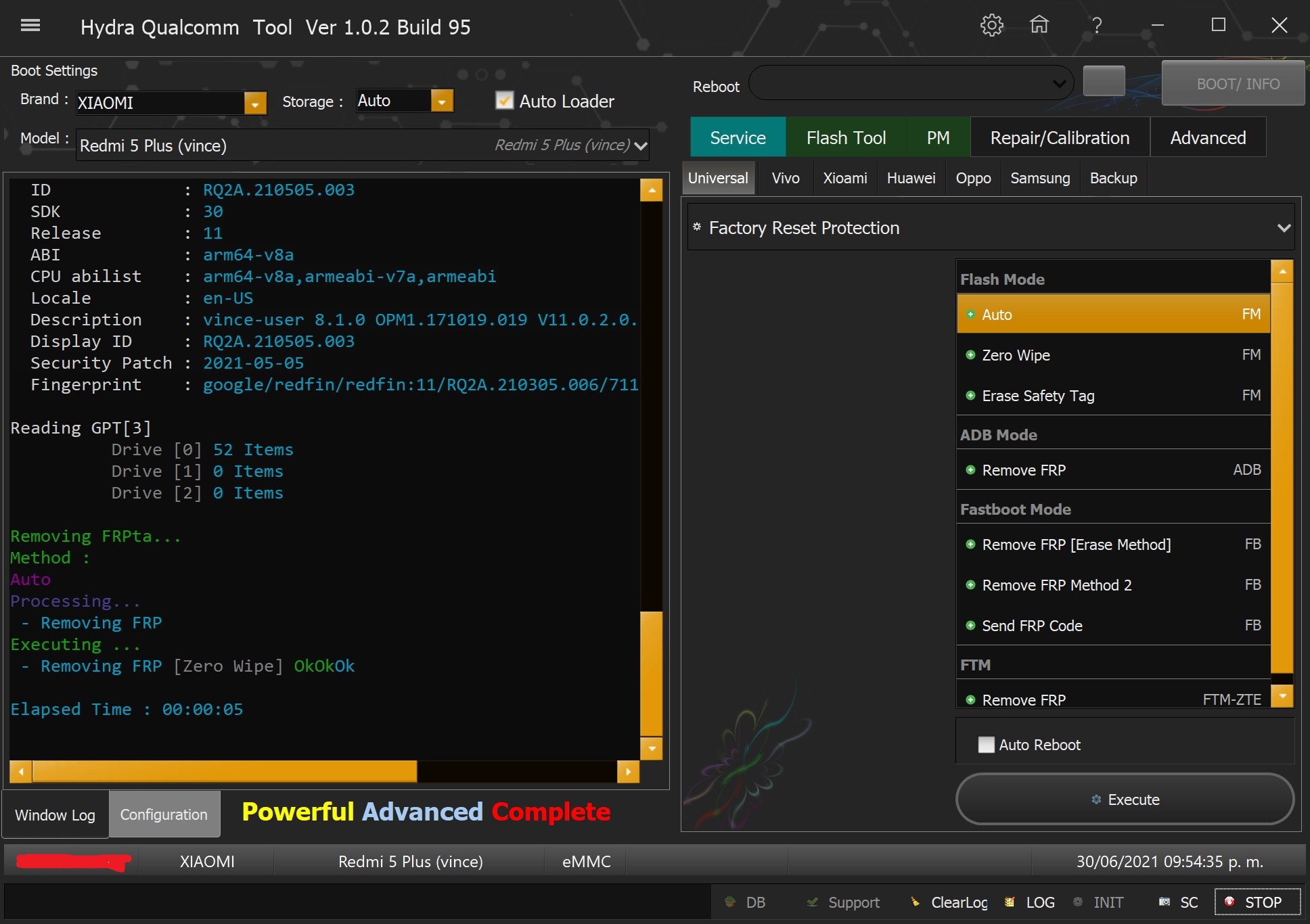Select the Xioami sub-tab
This screenshot has width=1310, height=924.
844,178
